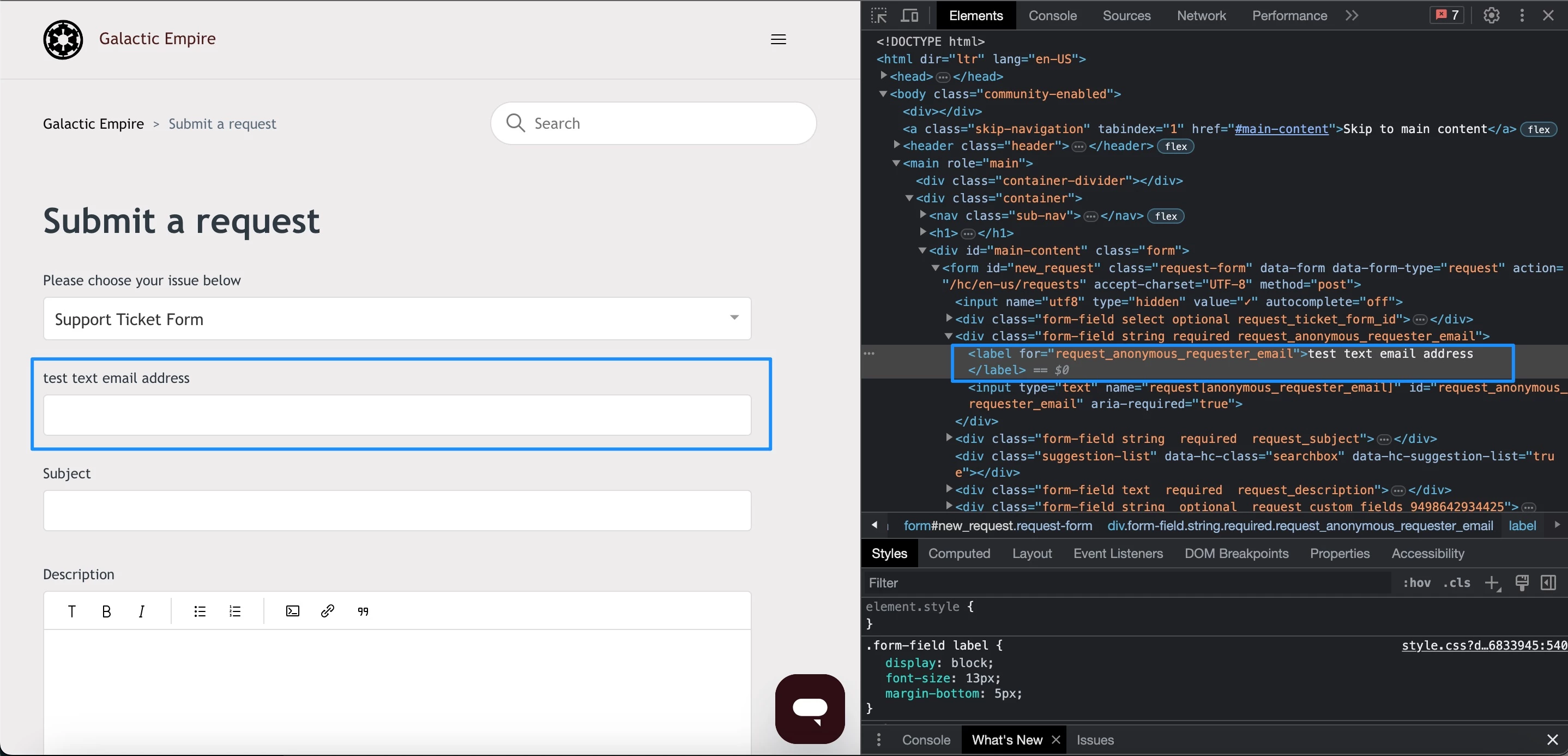Open DevTools settings gear
This screenshot has width=1568, height=756.
pos(1491,16)
